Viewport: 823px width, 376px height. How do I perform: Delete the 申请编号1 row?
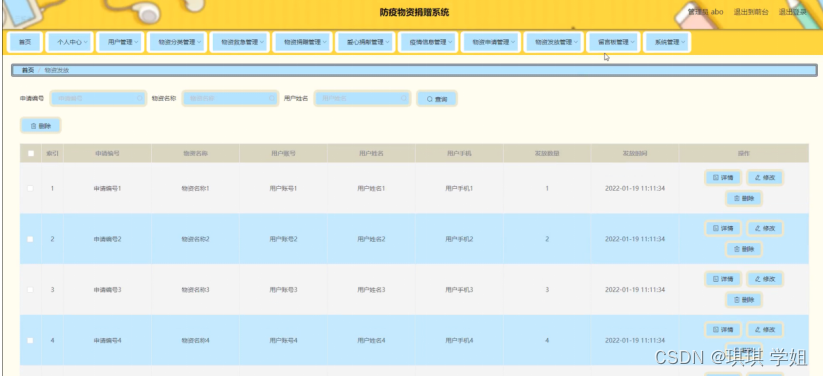tap(744, 199)
